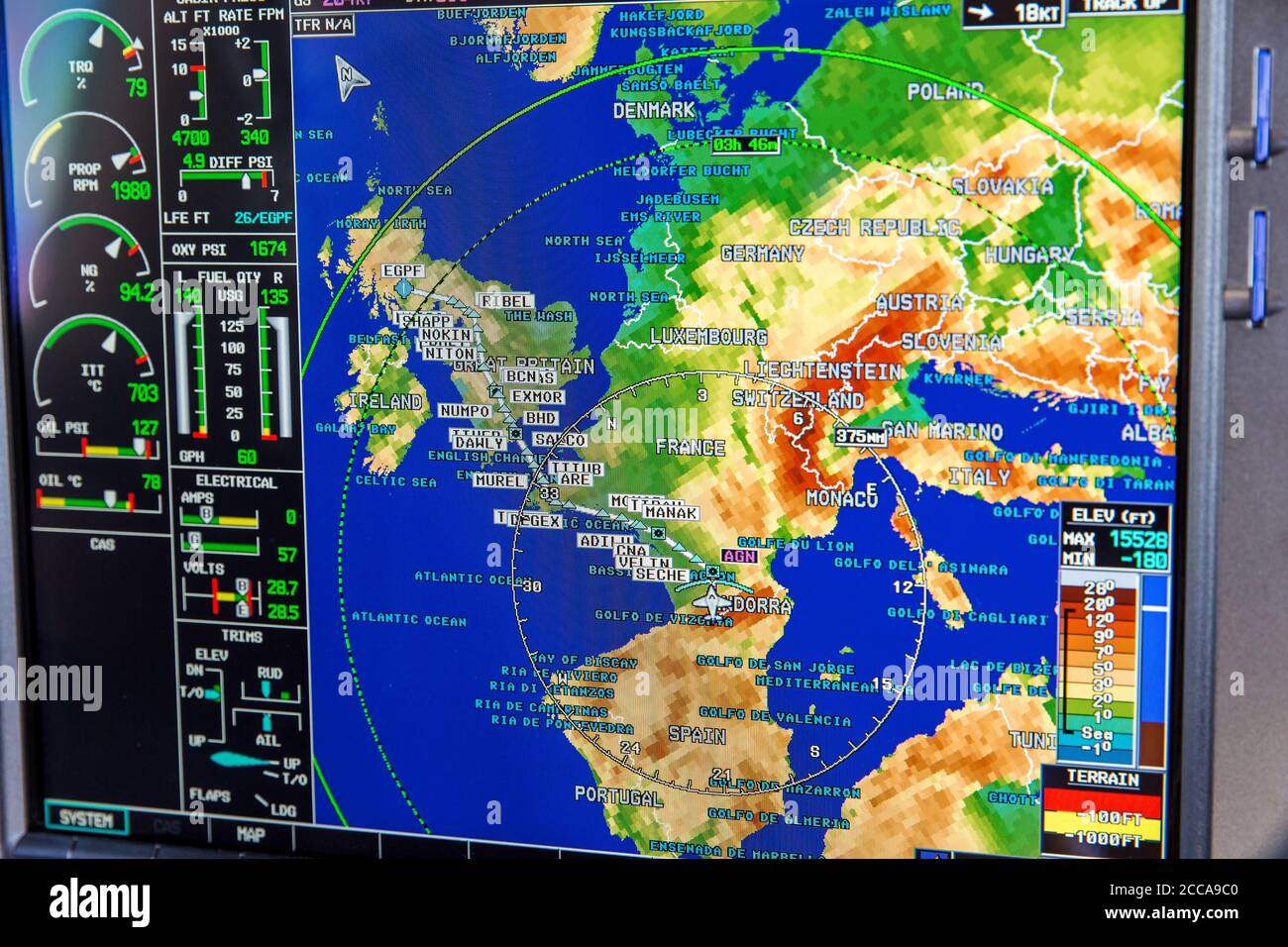Select the upper AMPS bar
The image size is (1288, 947).
coord(219,516)
